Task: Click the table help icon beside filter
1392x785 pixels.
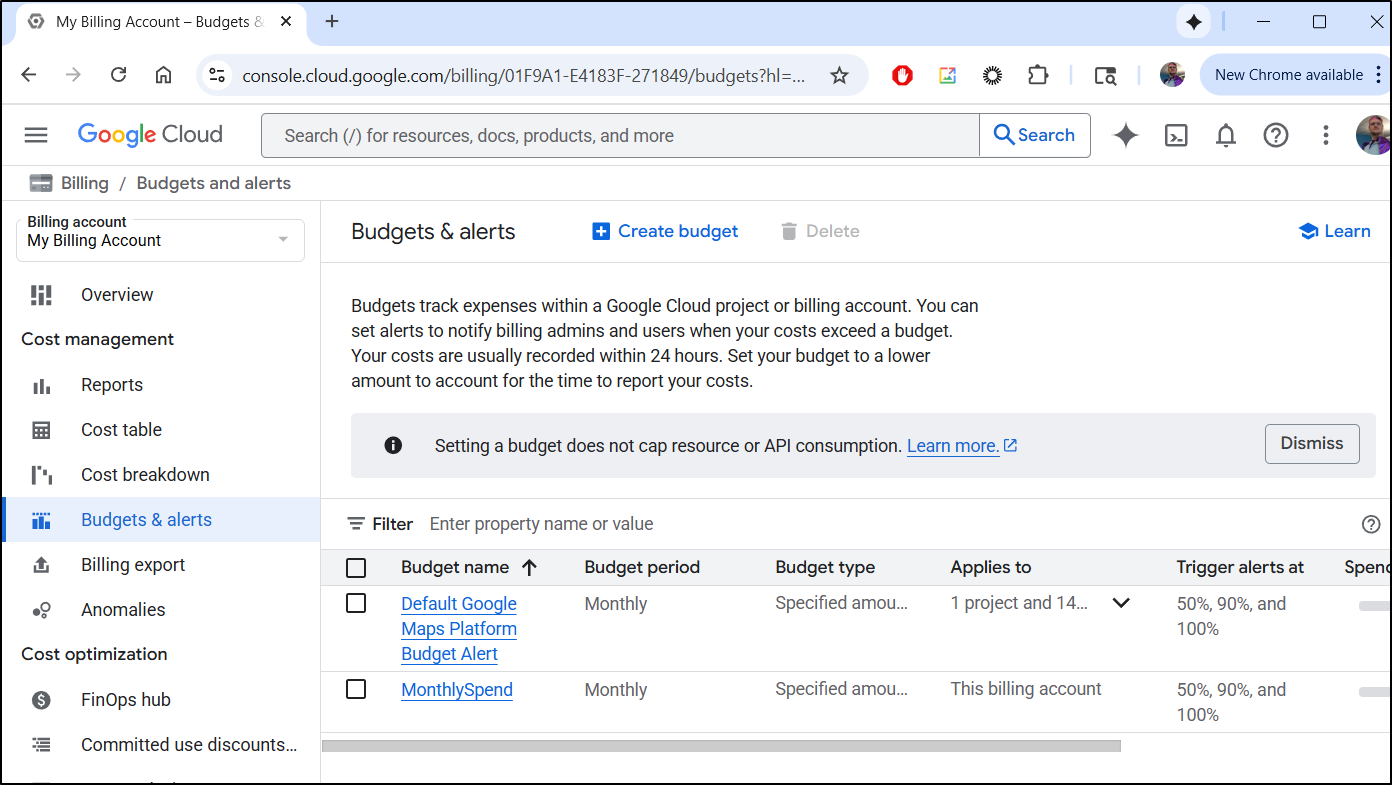Action: (1371, 524)
